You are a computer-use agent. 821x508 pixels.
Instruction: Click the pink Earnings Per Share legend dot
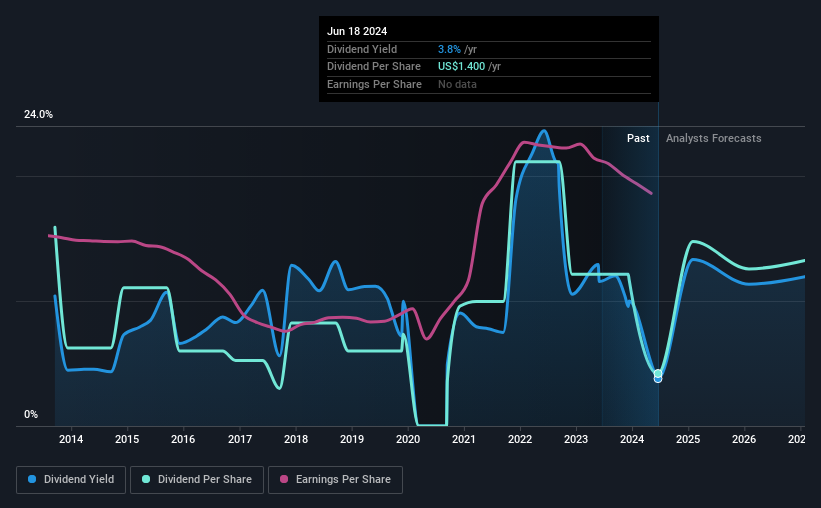pos(284,479)
